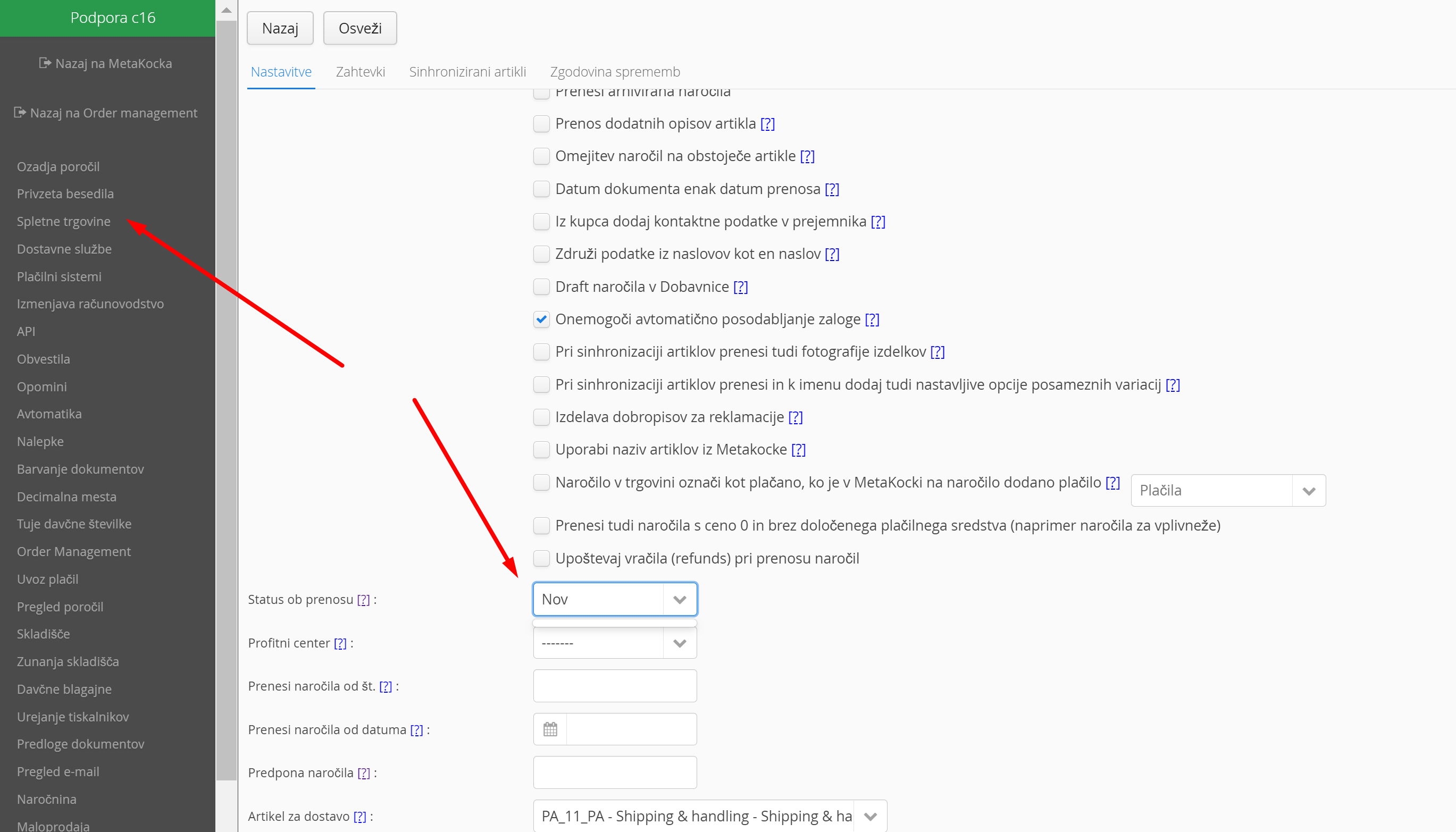Open help [?] for Status ob prenosu
Image resolution: width=1456 pixels, height=832 pixels.
[363, 600]
